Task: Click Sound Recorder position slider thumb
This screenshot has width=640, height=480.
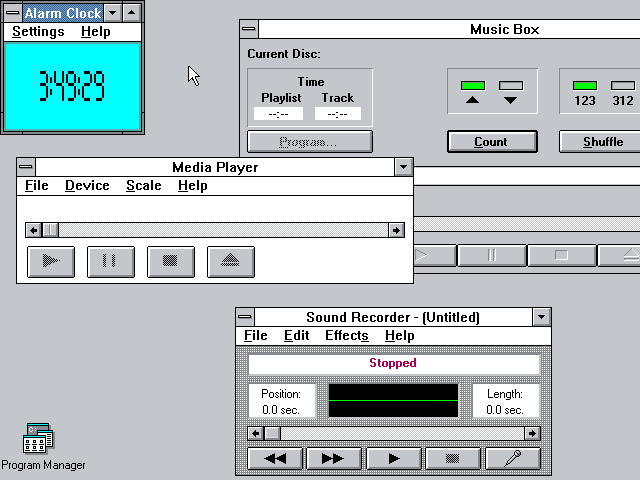Action: coord(273,433)
